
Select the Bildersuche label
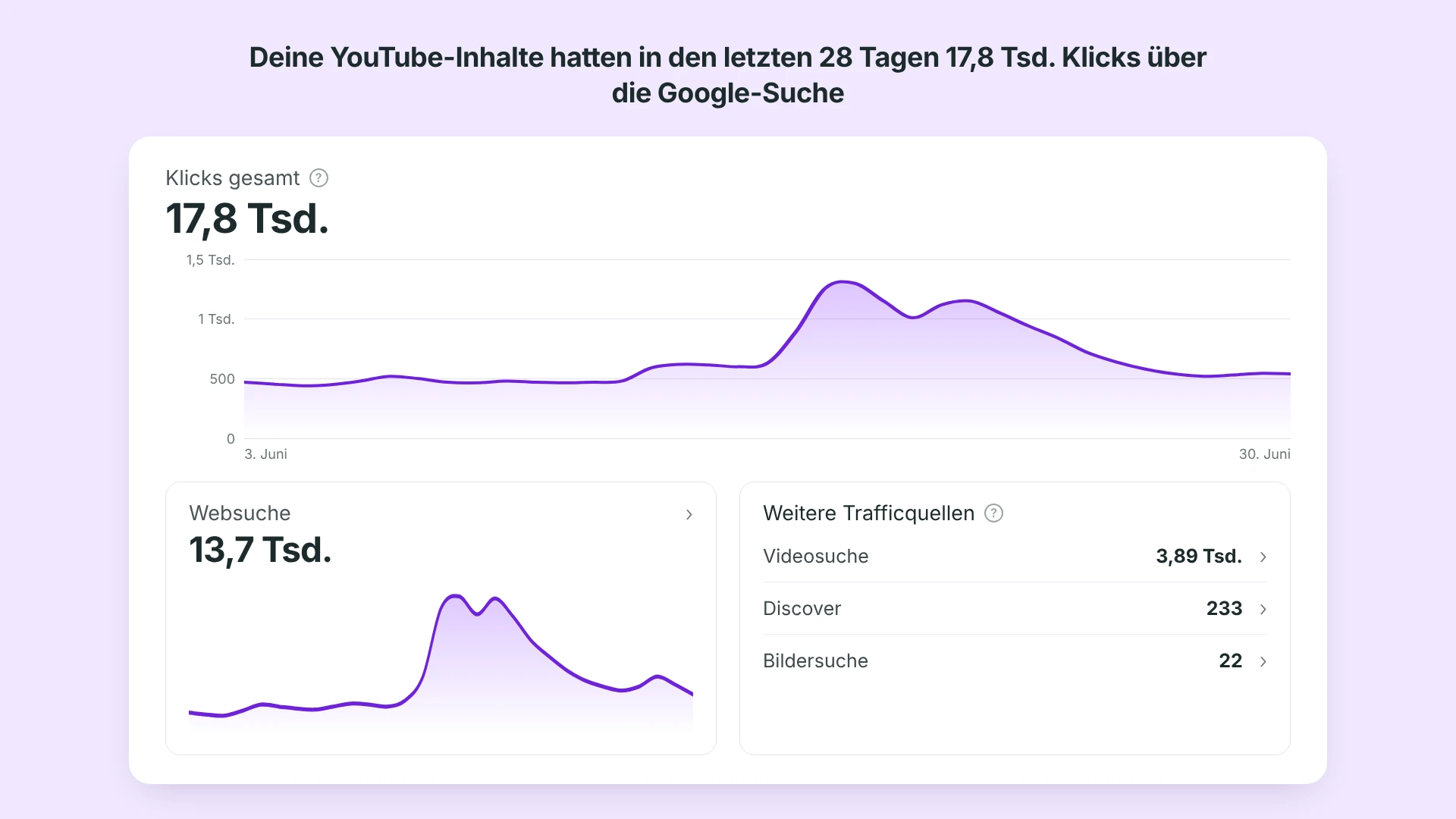pyautogui.click(x=815, y=661)
